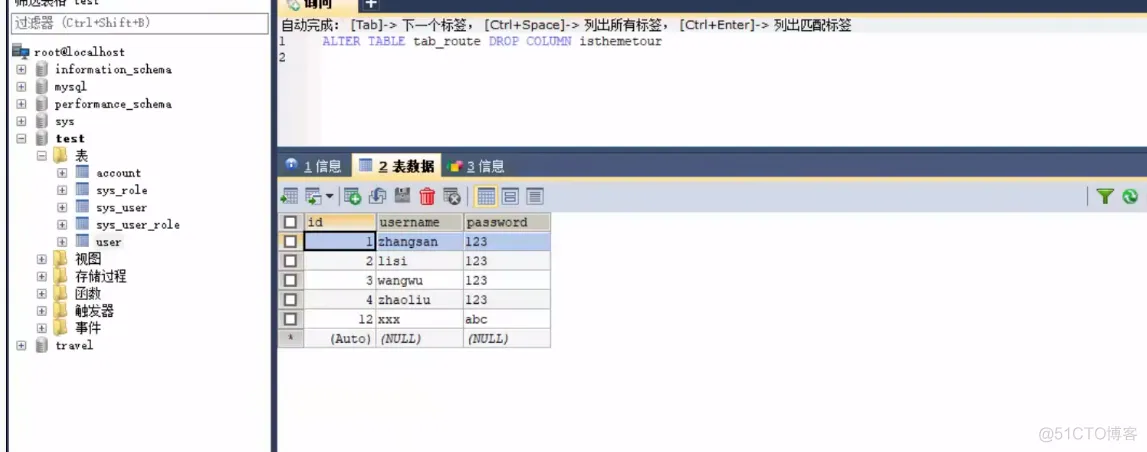Viewport: 1147px width, 452px height.
Task: Click the sys database icon
Action: click(42, 121)
